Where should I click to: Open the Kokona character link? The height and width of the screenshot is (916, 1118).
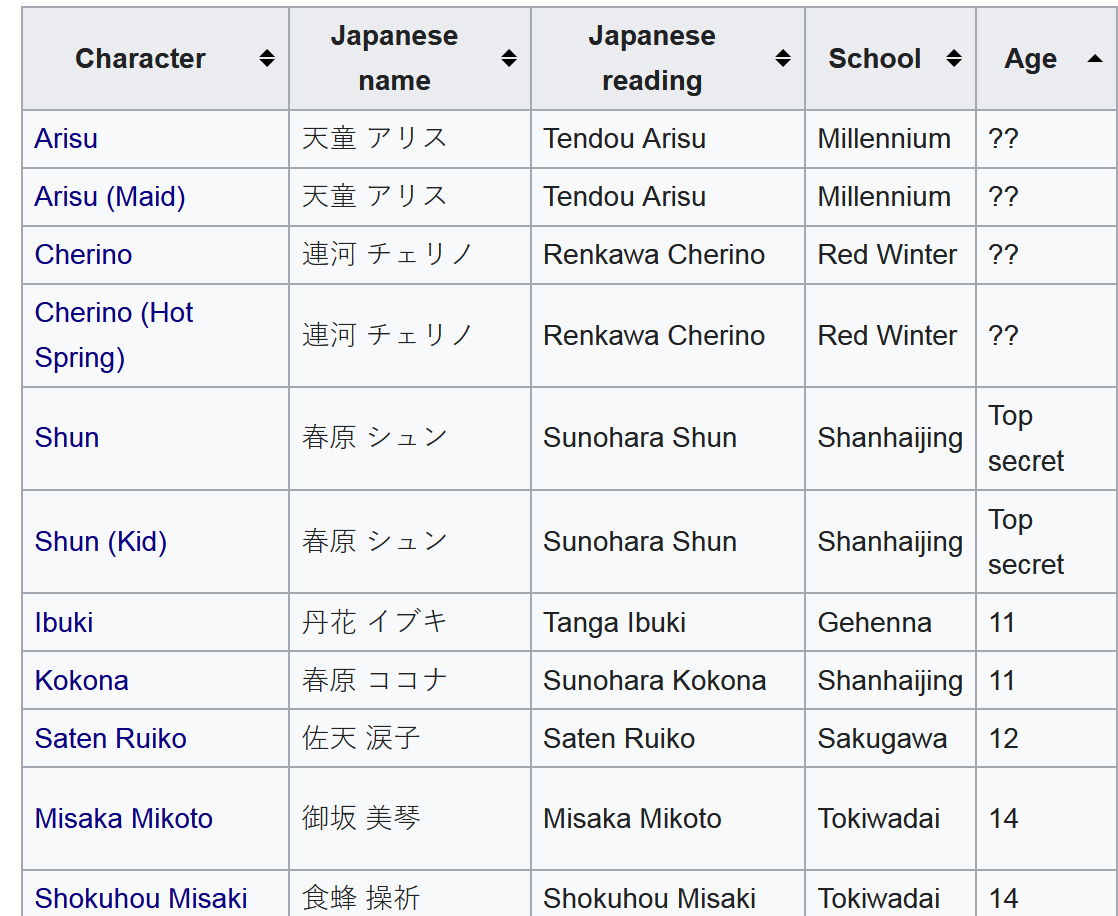[x=82, y=681]
